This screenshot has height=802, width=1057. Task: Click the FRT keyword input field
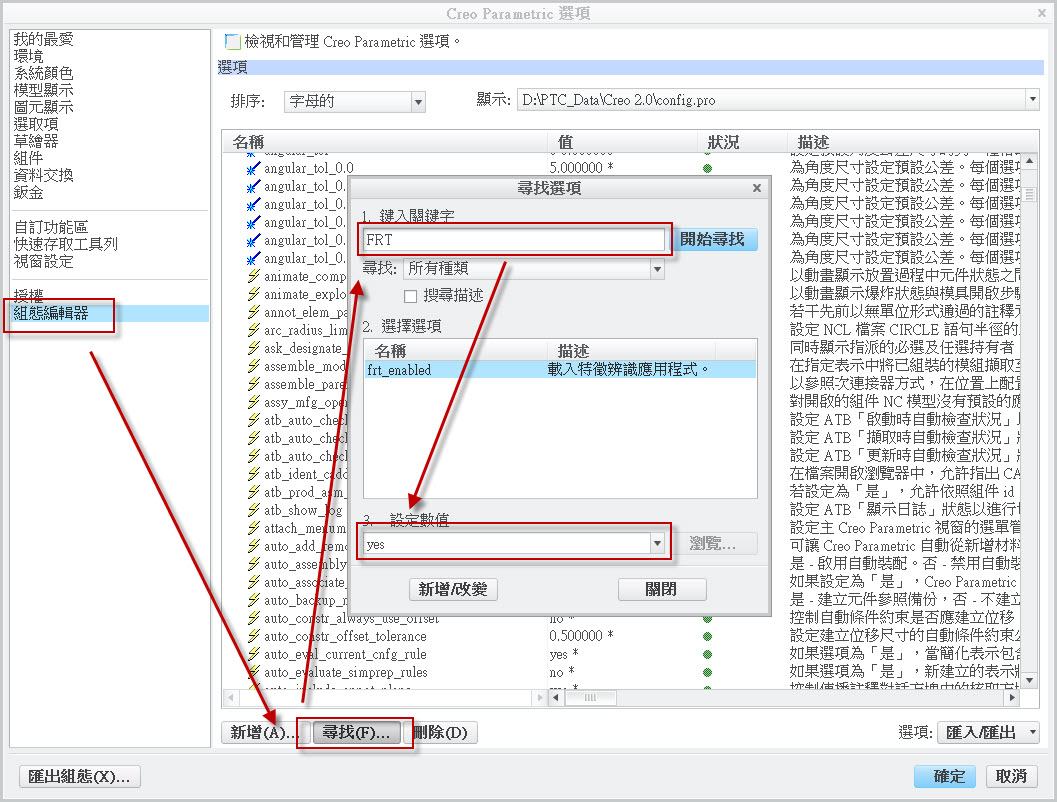click(x=514, y=240)
